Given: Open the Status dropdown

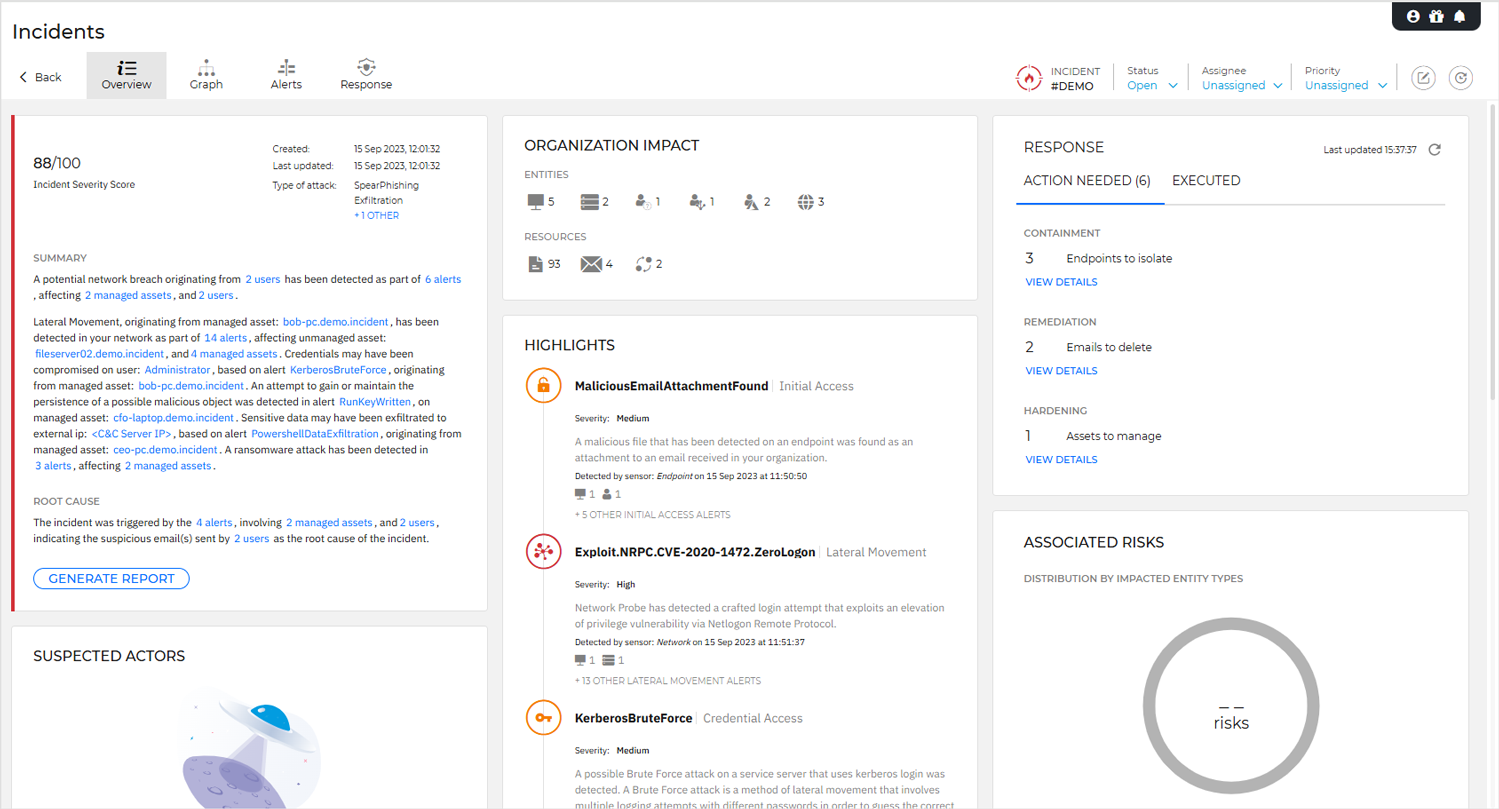Looking at the screenshot, I should tap(1152, 85).
